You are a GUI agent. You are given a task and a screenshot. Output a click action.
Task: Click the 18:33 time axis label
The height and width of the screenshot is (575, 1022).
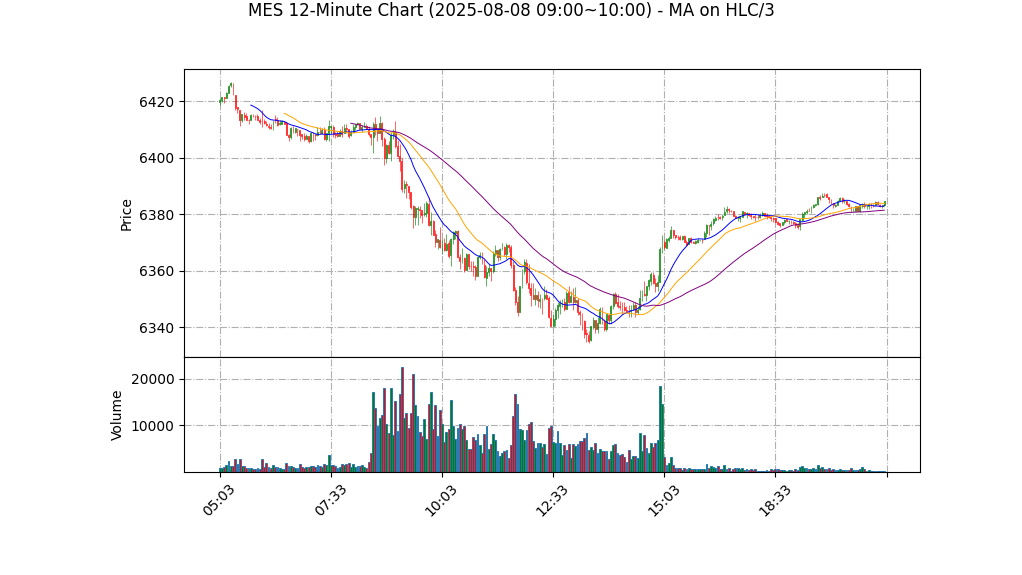[x=774, y=501]
